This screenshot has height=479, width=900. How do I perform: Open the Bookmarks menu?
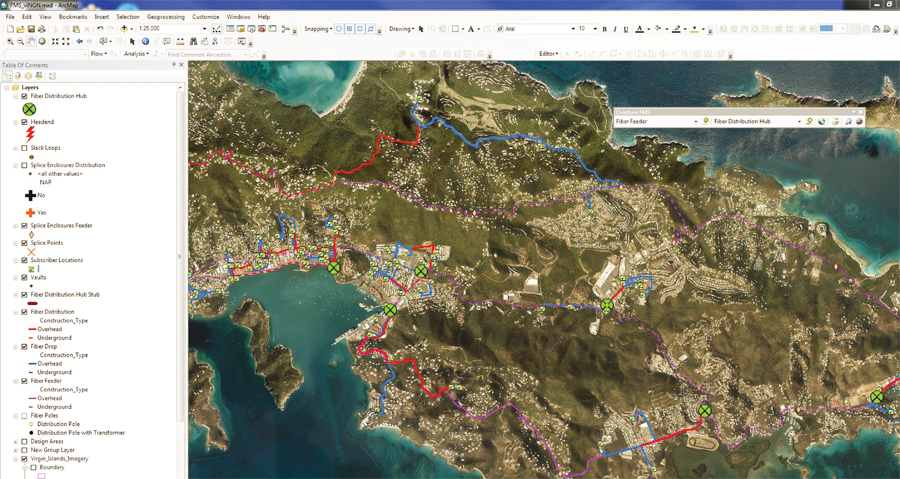tap(73, 17)
